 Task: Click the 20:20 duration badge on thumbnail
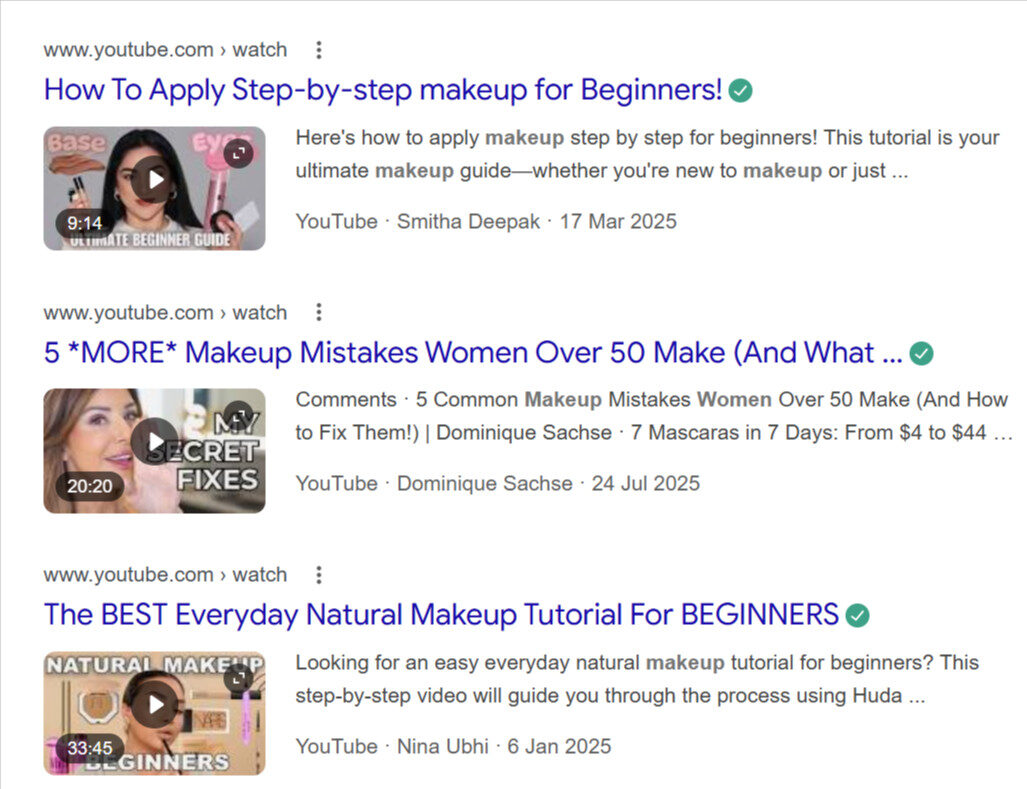pos(90,486)
